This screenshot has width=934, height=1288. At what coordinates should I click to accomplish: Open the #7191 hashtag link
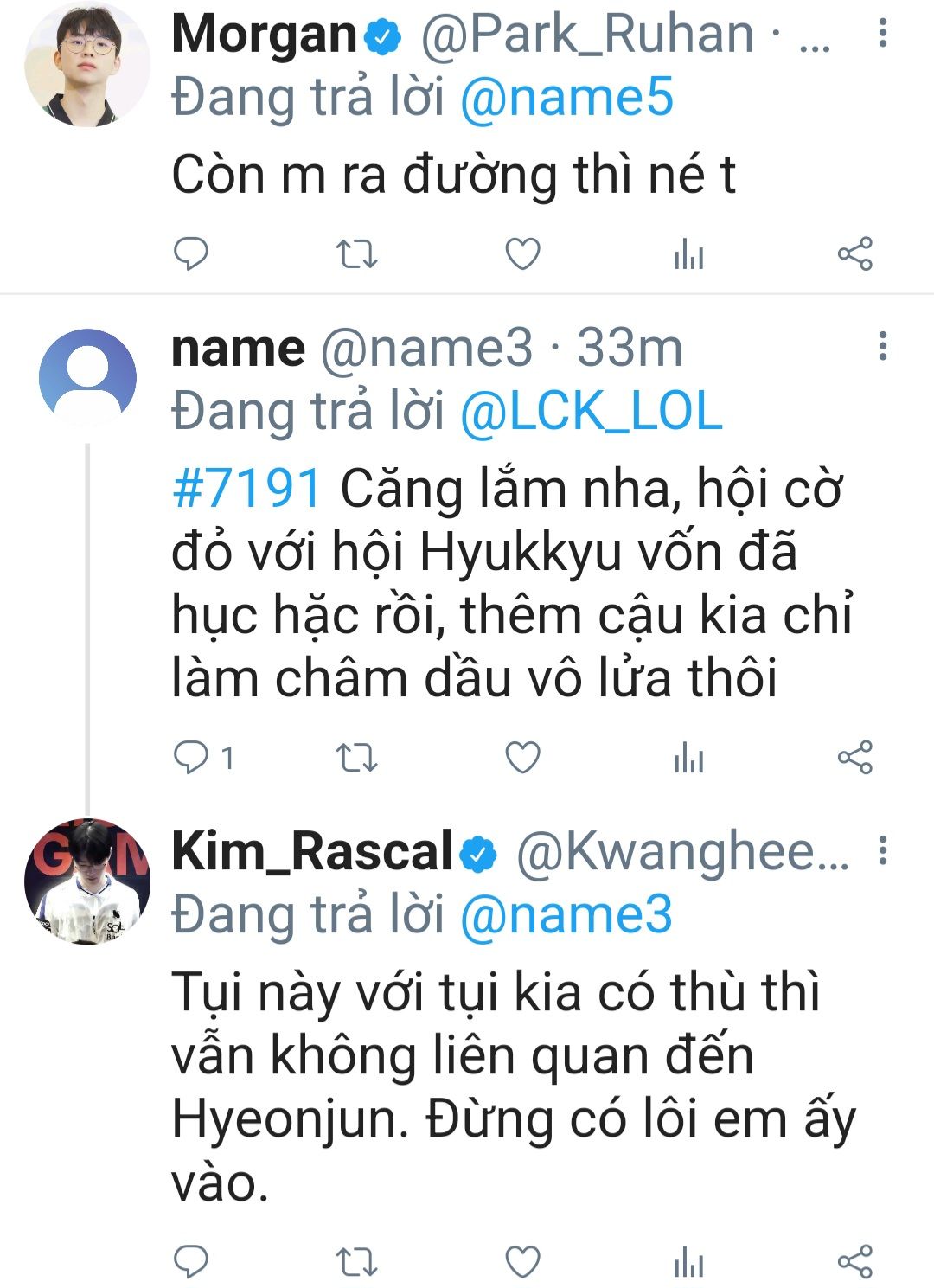click(x=247, y=489)
